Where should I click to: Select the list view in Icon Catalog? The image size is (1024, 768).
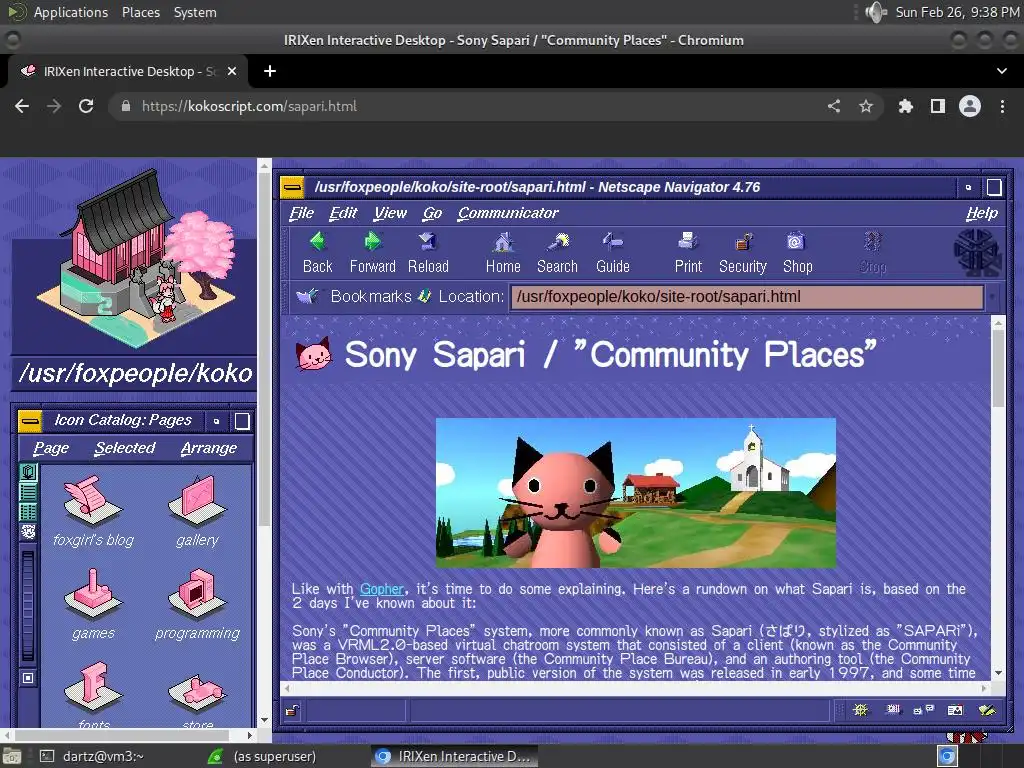coord(28,491)
